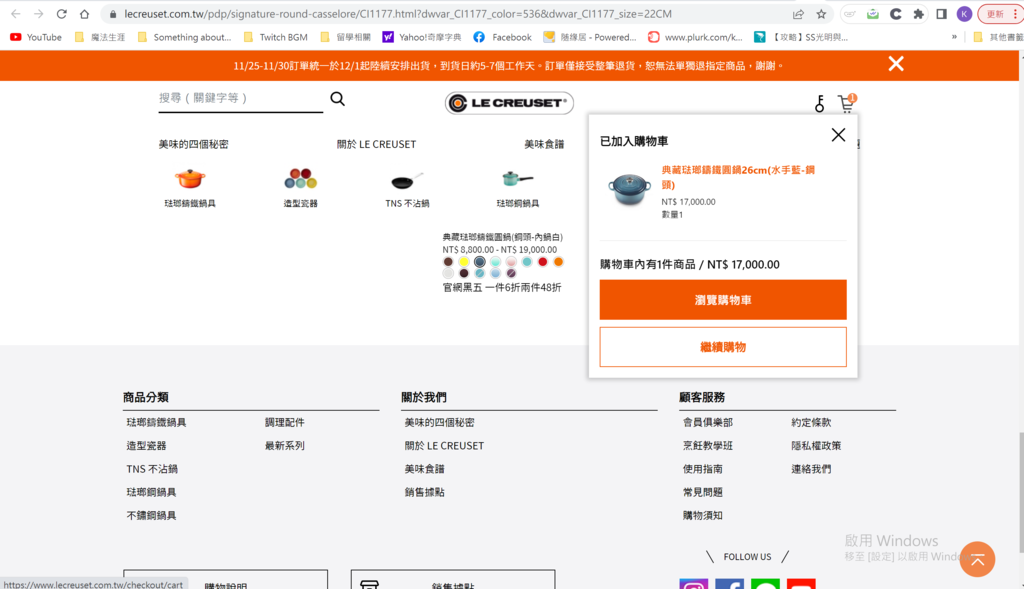Viewport: 1024px width, 589px height.
Task: Open the browser home page
Action: click(84, 14)
